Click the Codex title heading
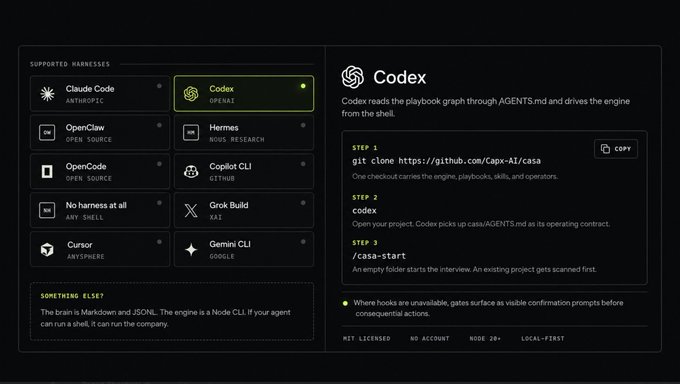 399,77
